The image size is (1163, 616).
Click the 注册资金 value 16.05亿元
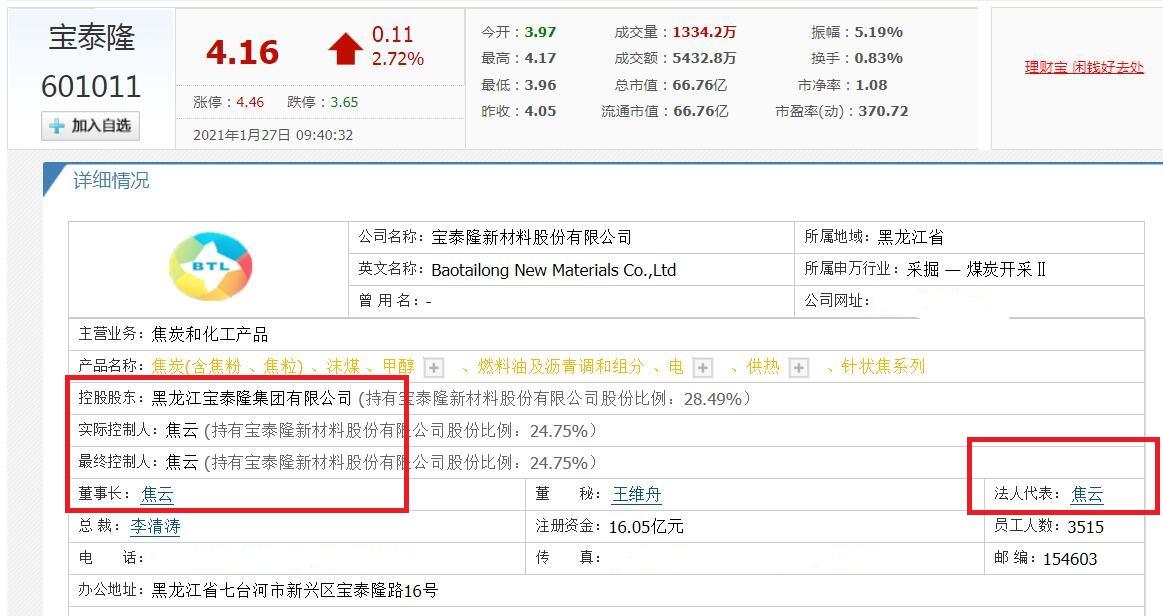click(646, 526)
